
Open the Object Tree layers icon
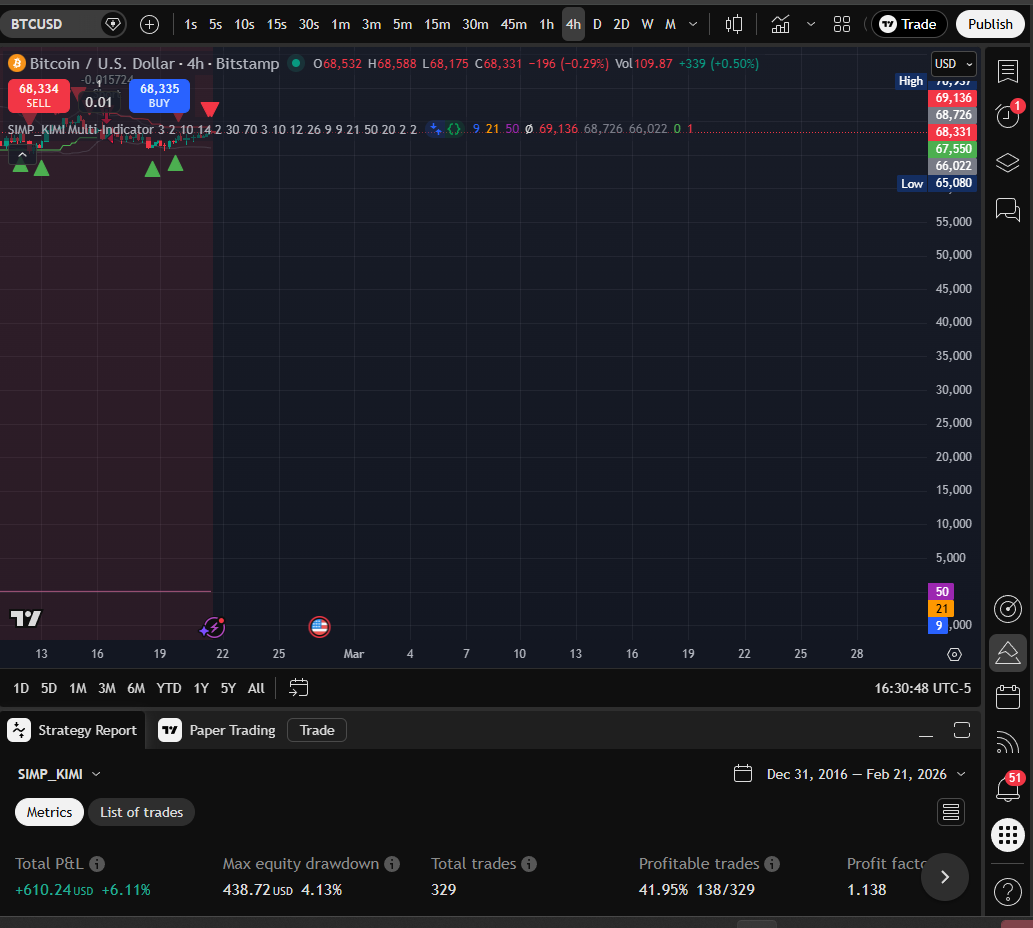coord(1007,162)
